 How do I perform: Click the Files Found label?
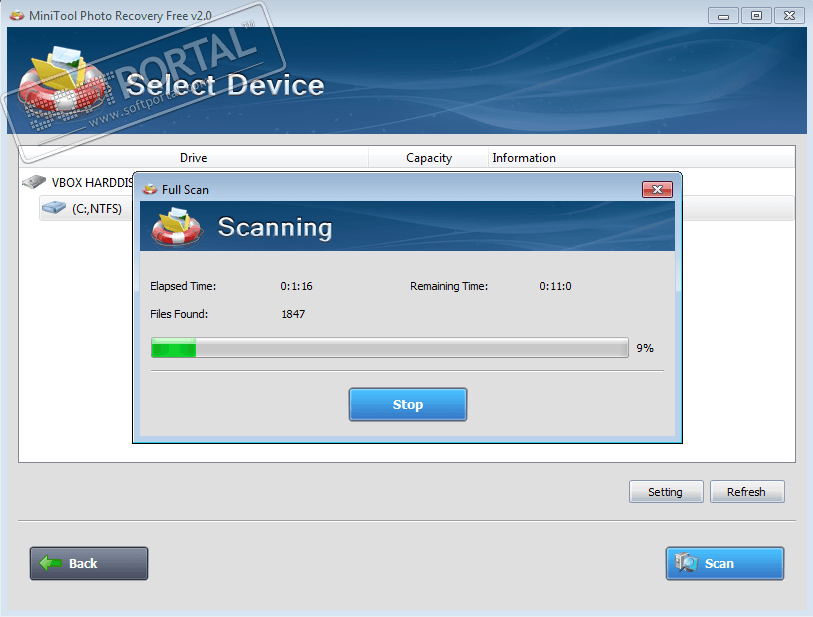pyautogui.click(x=179, y=314)
